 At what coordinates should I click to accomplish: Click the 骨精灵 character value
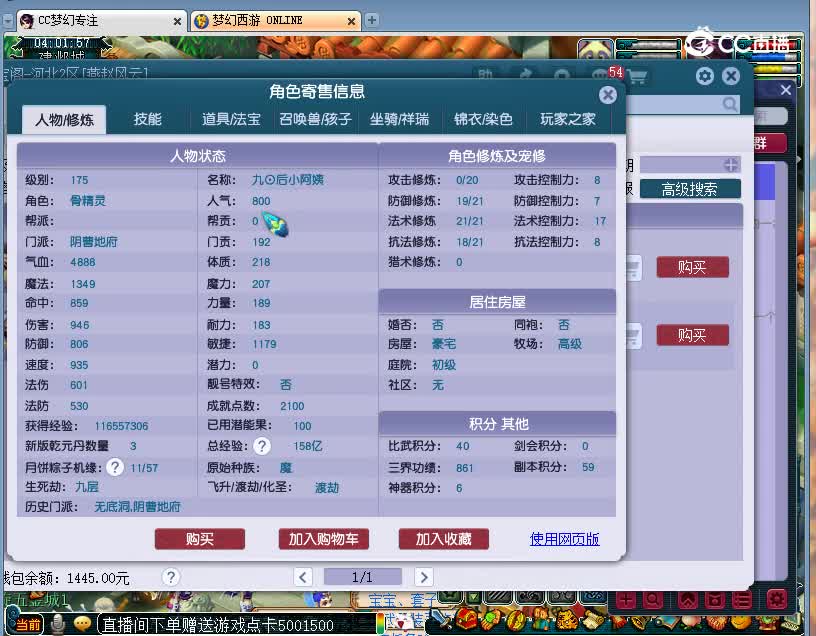pyautogui.click(x=87, y=200)
